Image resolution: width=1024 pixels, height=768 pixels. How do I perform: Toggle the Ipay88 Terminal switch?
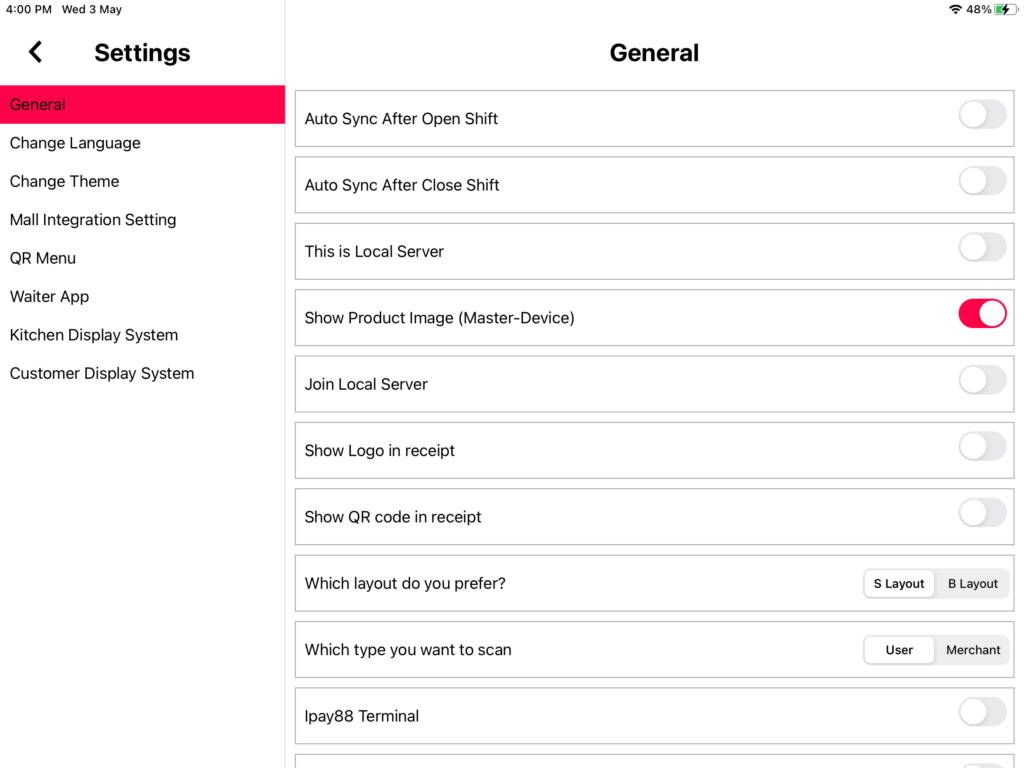982,712
